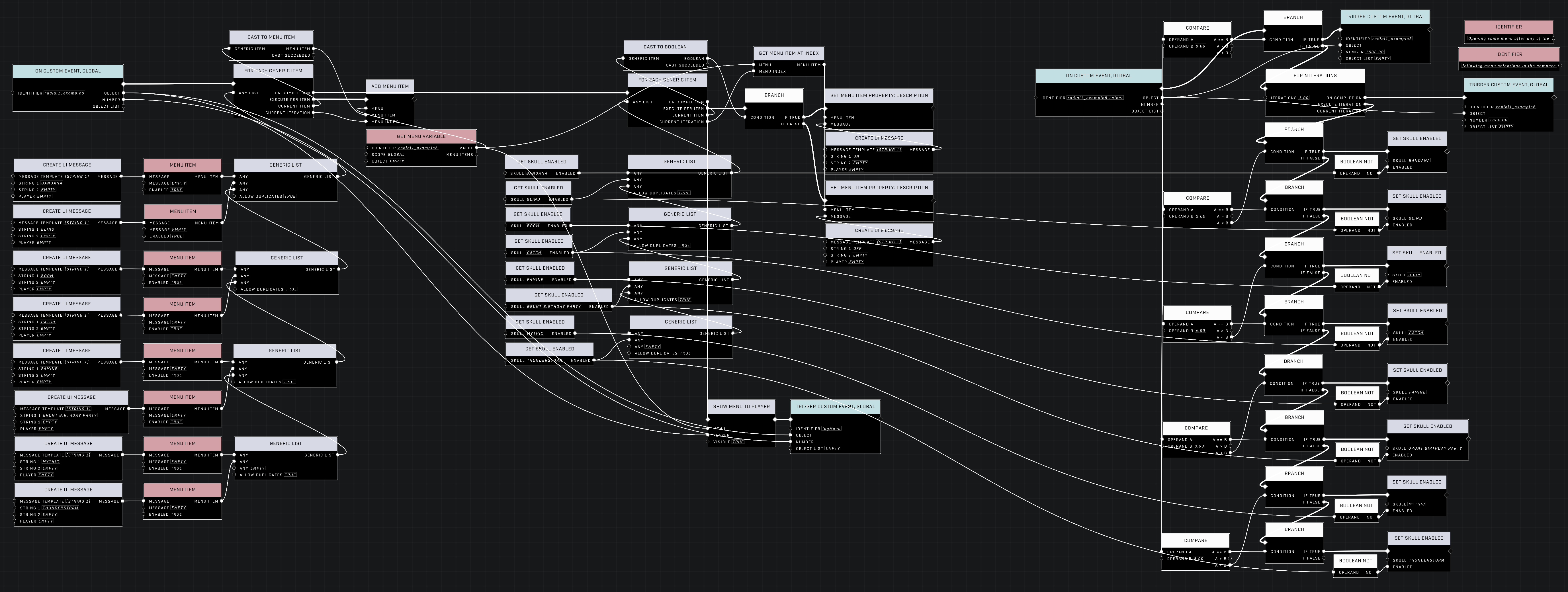Select the Cast to Boolean node header
The width and height of the screenshot is (1568, 592).
[x=665, y=47]
